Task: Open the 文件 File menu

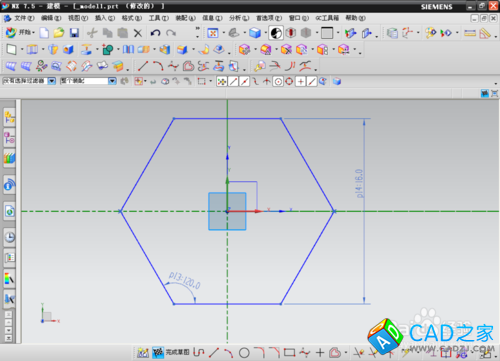Action: tap(20, 18)
